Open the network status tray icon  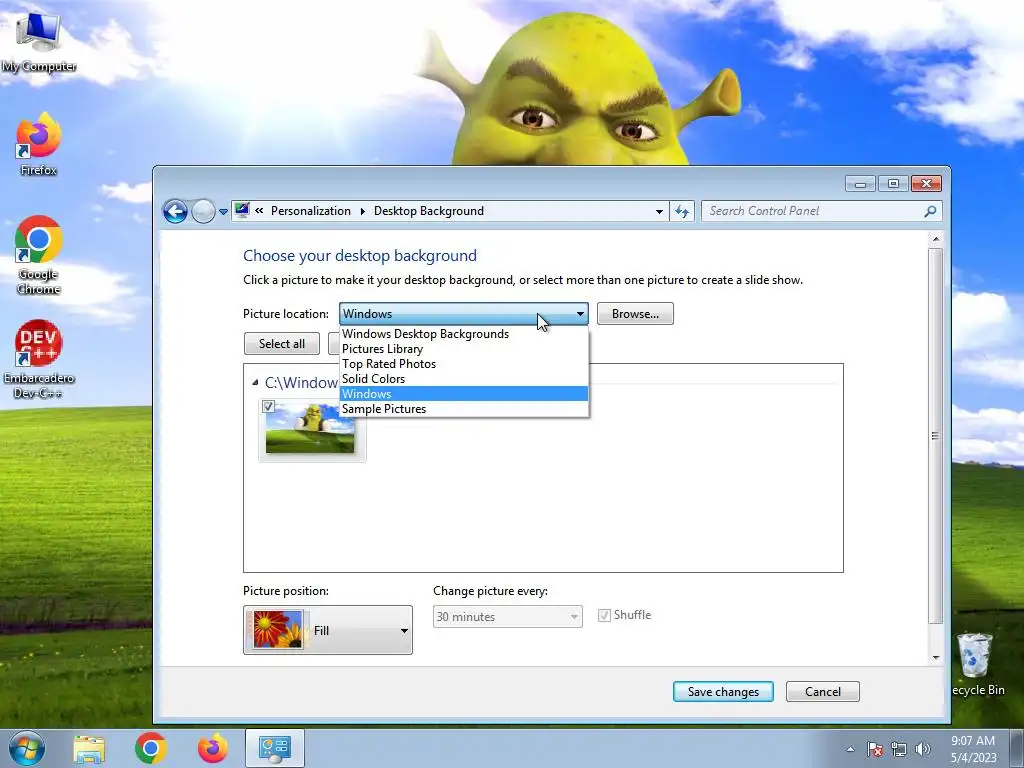[x=899, y=749]
